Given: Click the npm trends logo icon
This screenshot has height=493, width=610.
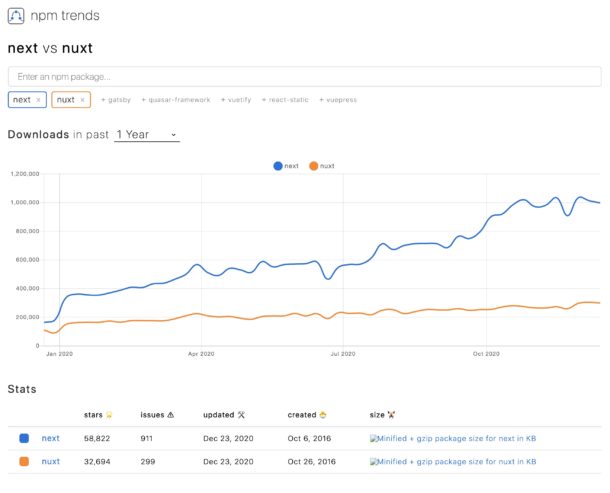Looking at the screenshot, I should tap(16, 16).
